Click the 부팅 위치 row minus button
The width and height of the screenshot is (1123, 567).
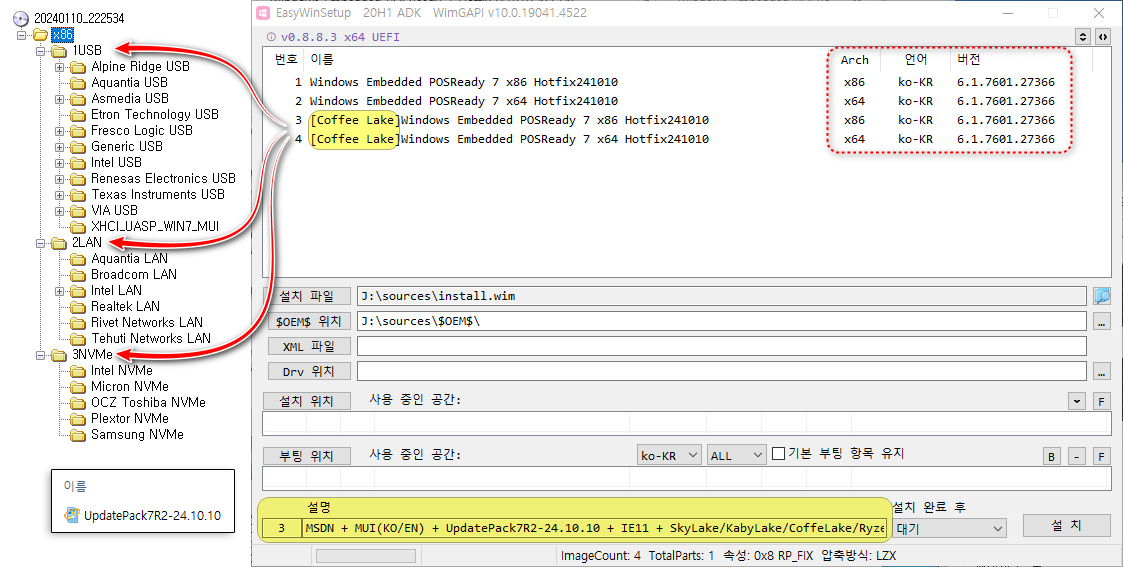(x=1076, y=456)
